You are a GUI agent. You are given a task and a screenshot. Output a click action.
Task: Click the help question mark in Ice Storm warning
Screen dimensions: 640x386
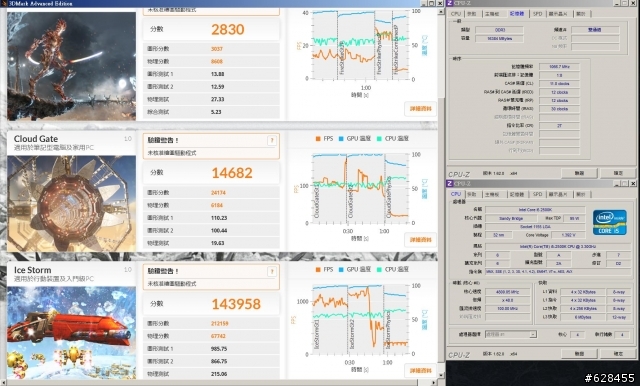pyautogui.click(x=272, y=272)
